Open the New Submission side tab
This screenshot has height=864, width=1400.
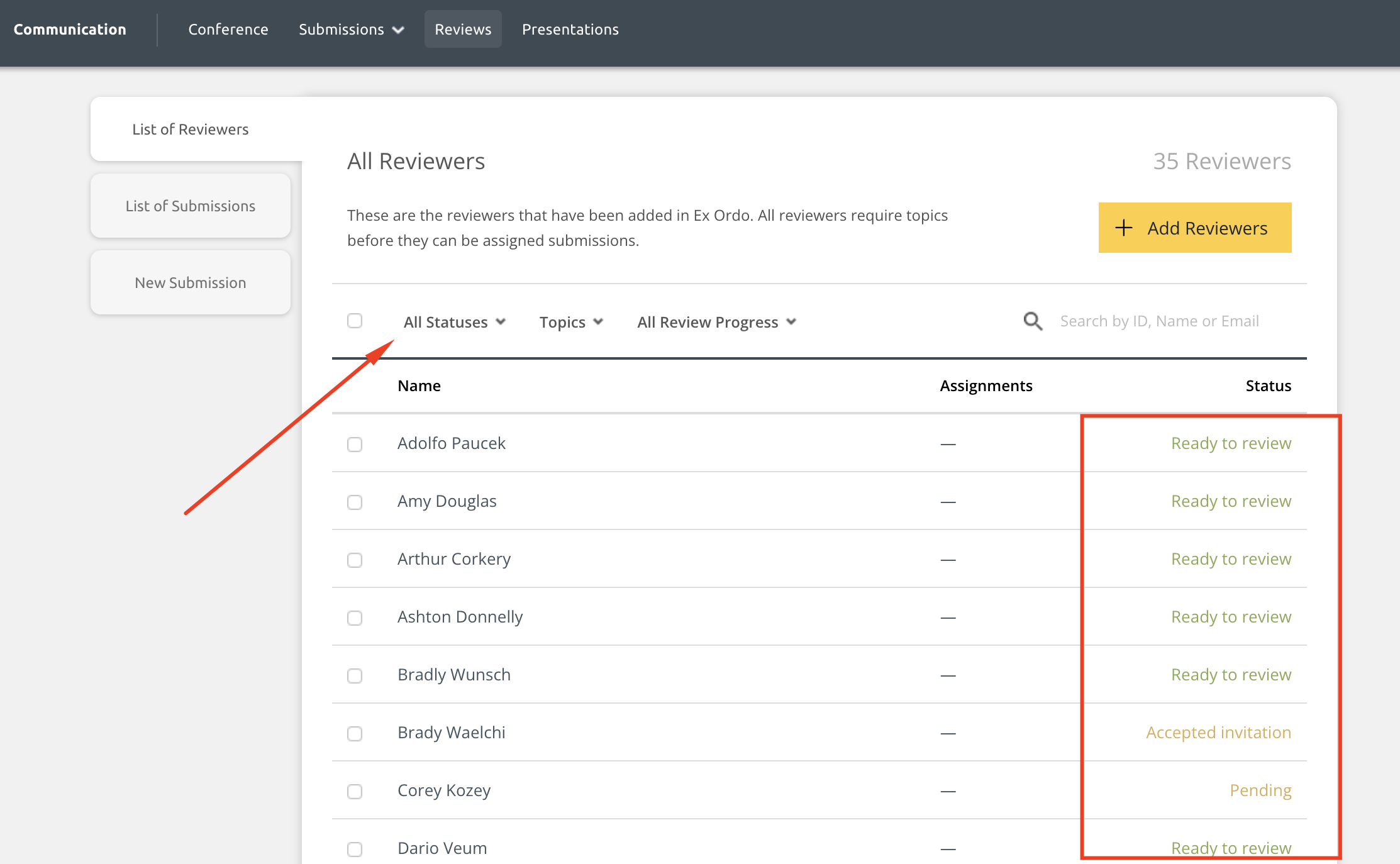(191, 283)
